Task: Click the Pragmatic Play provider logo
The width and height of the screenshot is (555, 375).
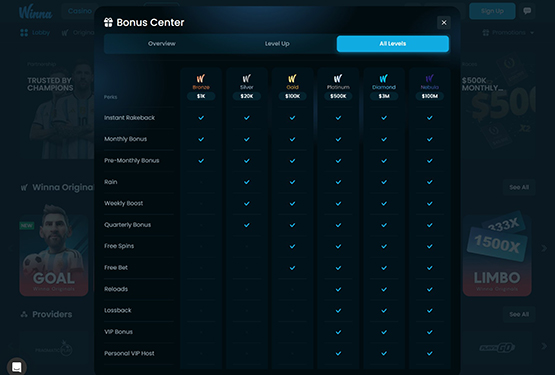Action: (x=54, y=348)
